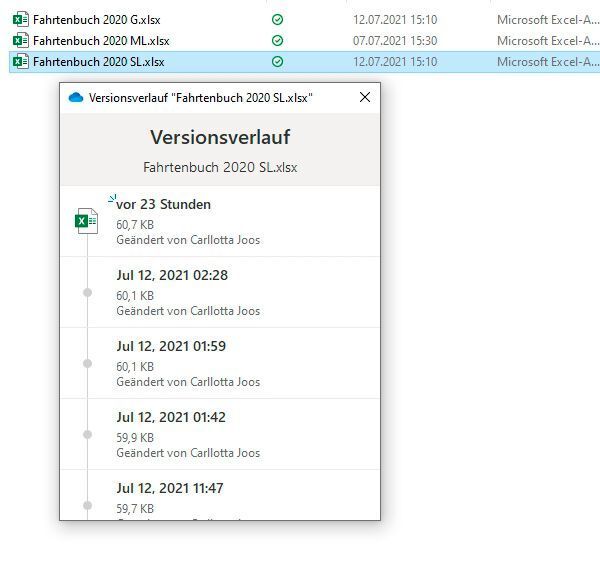Click timeline dot for version 11:47
The image size is (600, 563).
pos(87,505)
